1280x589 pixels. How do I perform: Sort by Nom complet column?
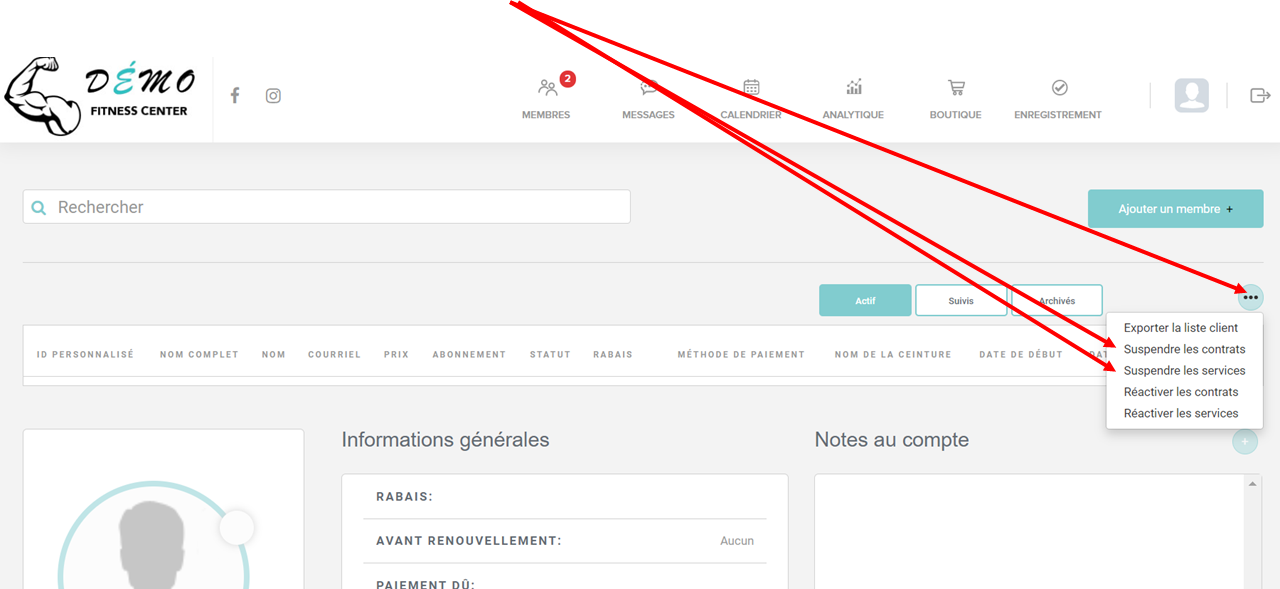[x=199, y=354]
